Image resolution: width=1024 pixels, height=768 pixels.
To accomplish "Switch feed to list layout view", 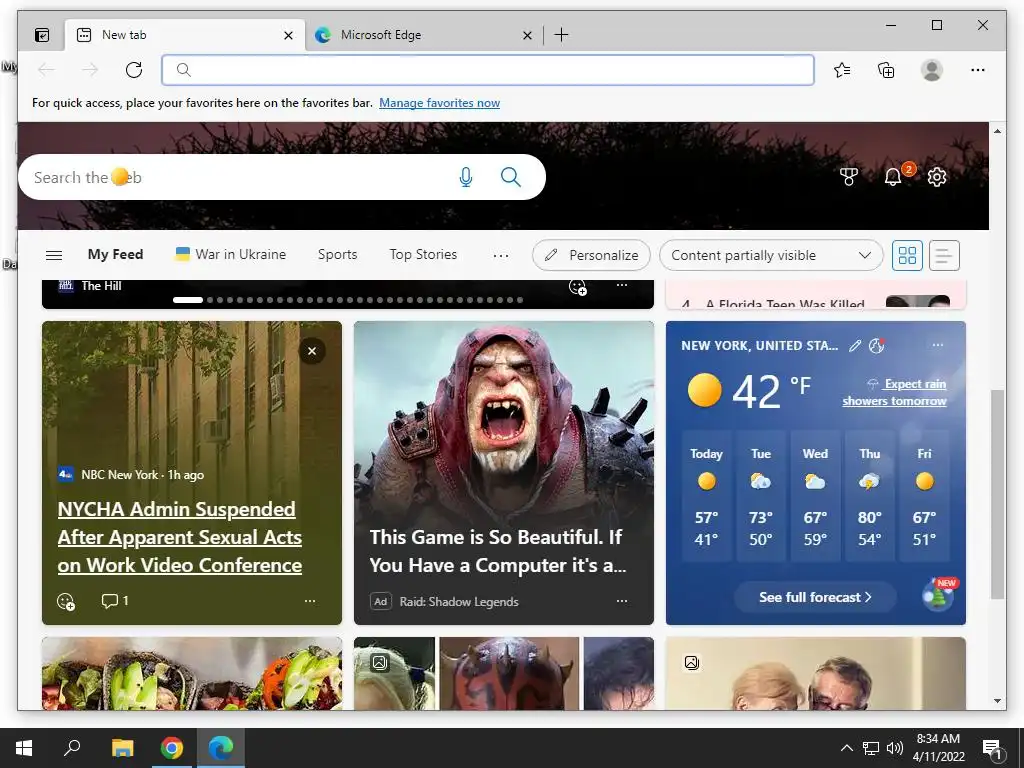I will [944, 255].
